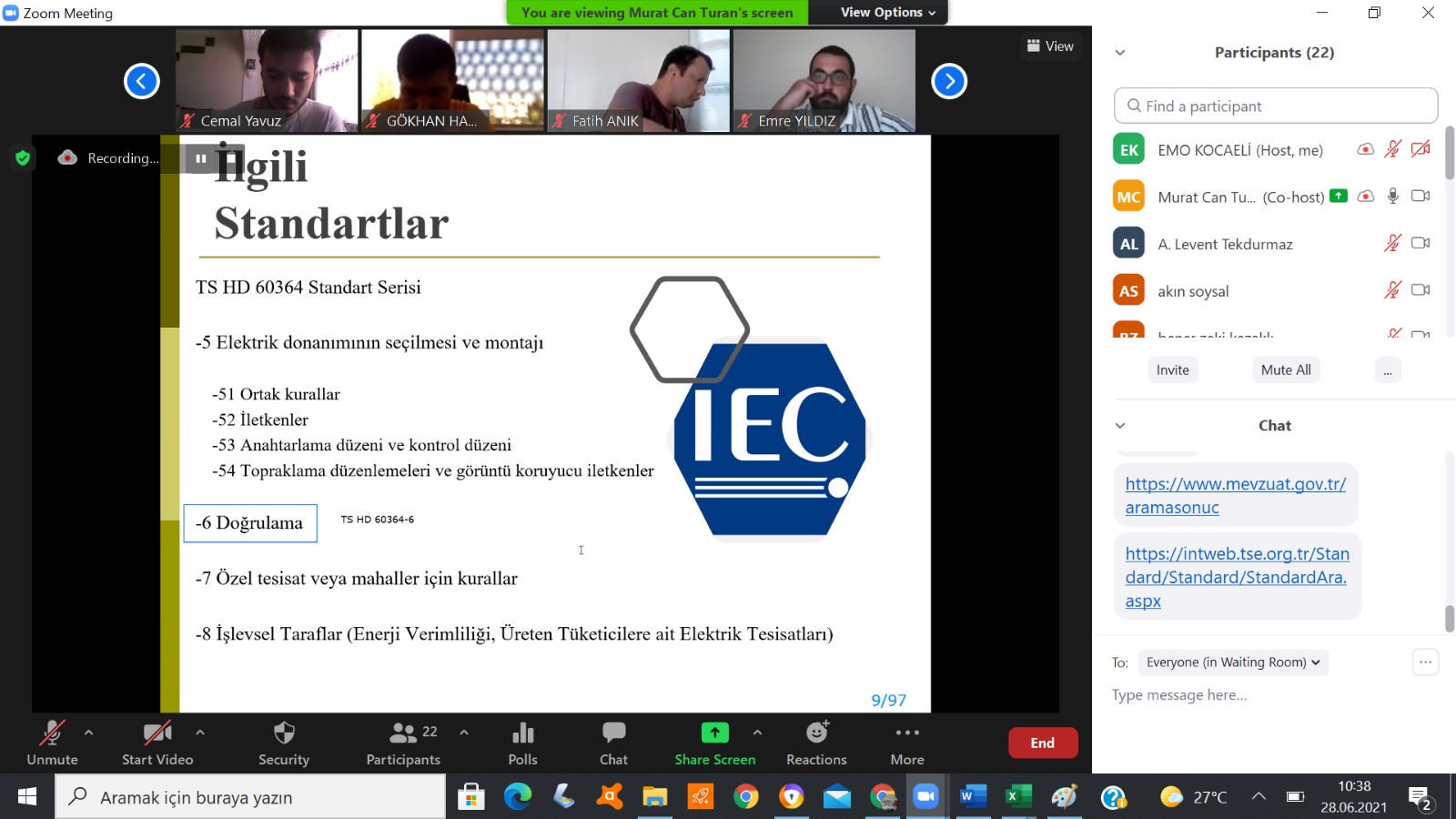Toggle EMO KOCAELİ muted microphone icon
The width and height of the screenshot is (1456, 819).
coord(1393,149)
